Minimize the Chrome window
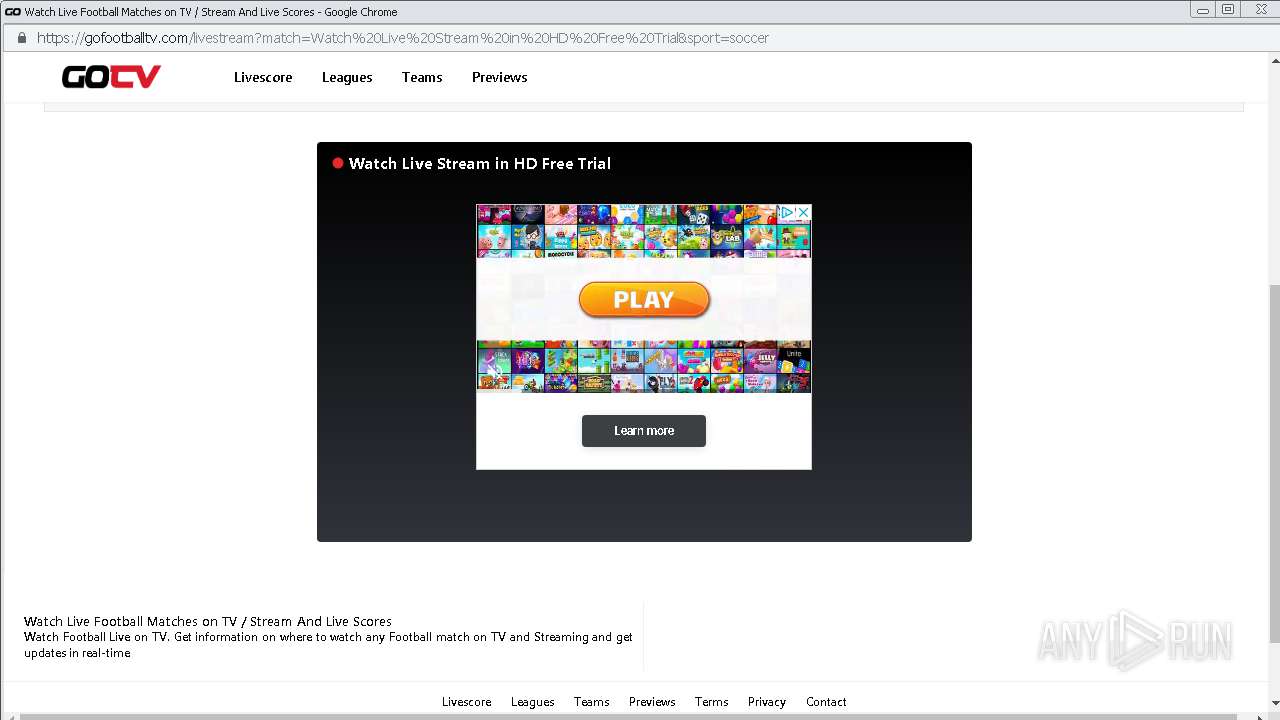The image size is (1280, 720). pyautogui.click(x=1202, y=10)
